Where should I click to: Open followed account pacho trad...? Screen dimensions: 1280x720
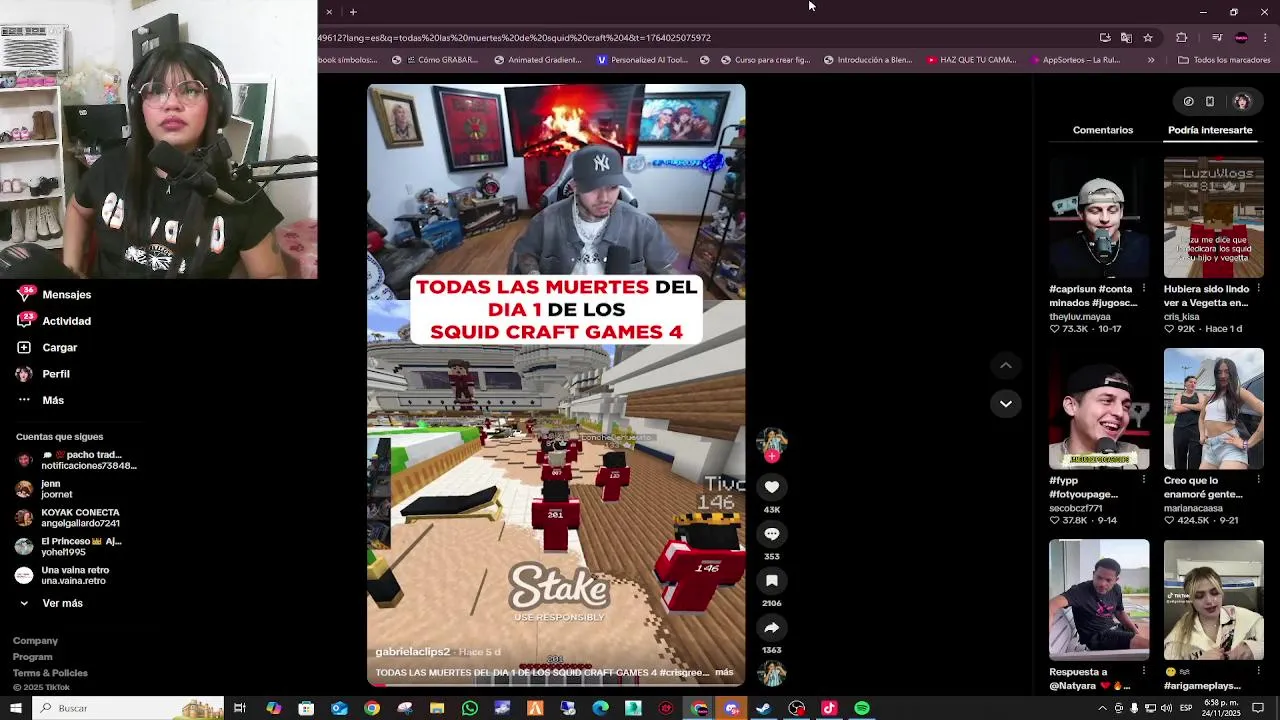pos(76,460)
